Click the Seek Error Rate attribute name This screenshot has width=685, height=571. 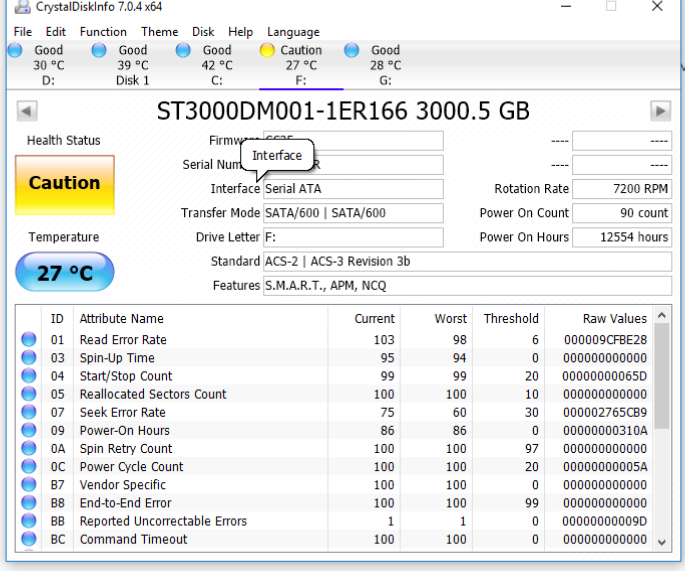(x=122, y=412)
